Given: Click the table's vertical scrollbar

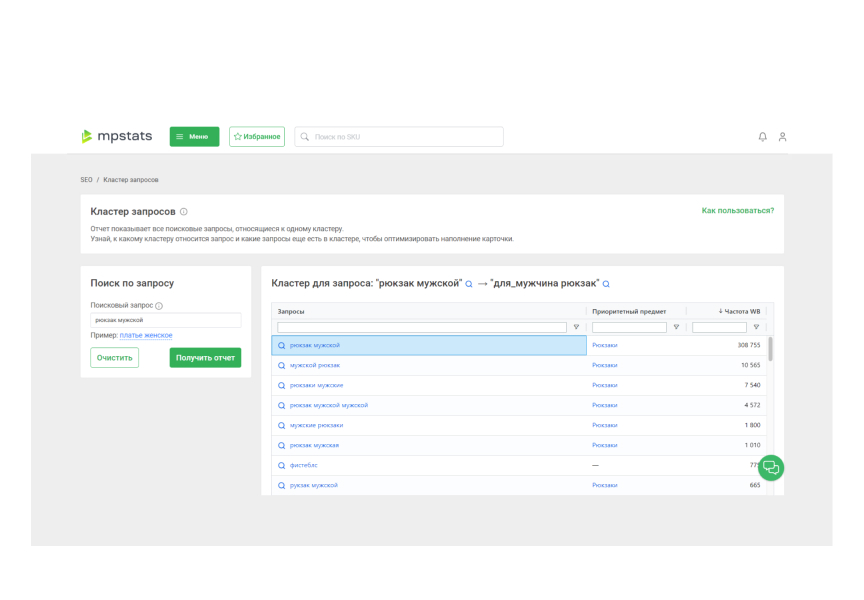Looking at the screenshot, I should (770, 349).
